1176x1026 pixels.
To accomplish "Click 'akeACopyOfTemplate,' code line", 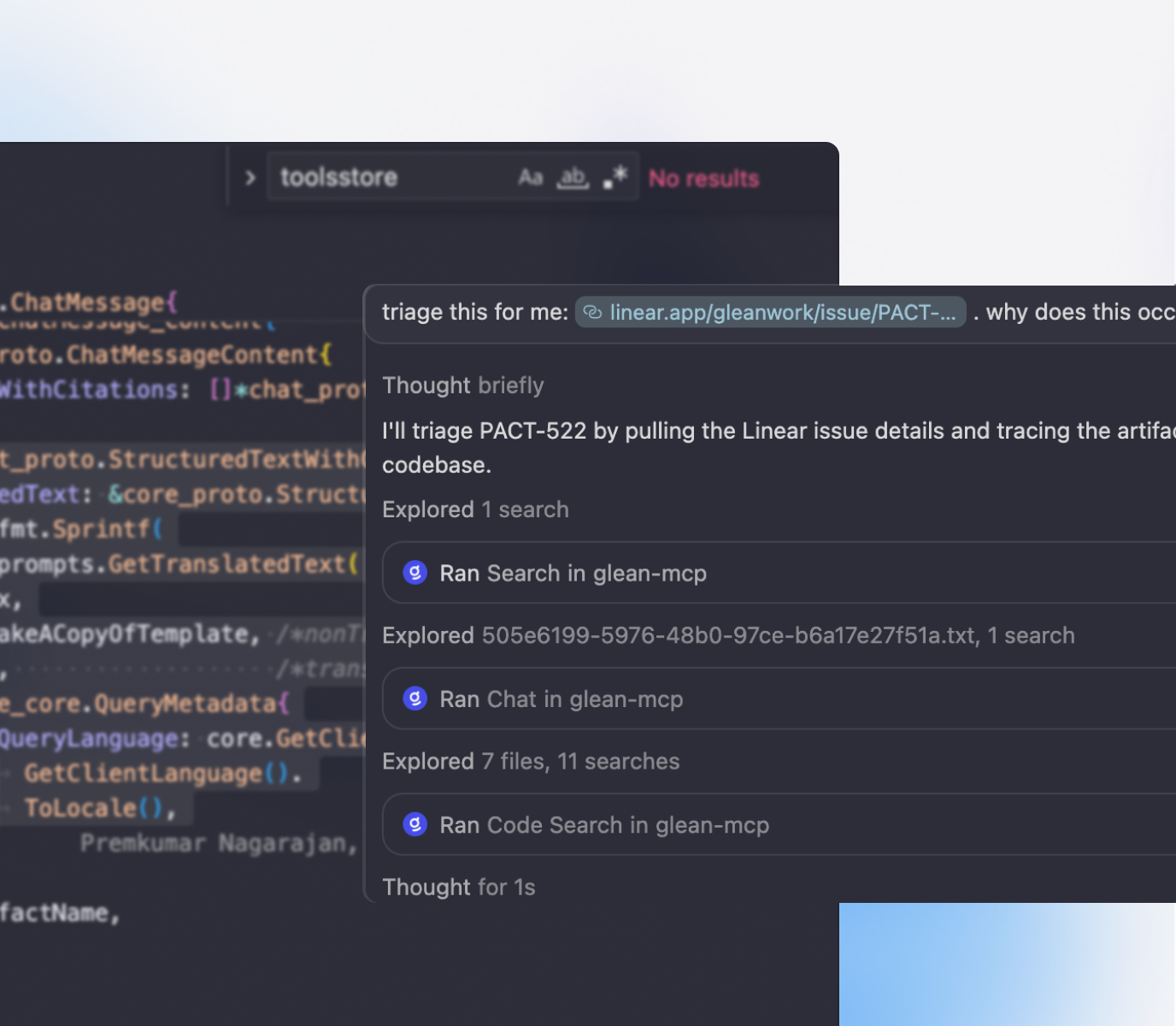I will [x=130, y=634].
